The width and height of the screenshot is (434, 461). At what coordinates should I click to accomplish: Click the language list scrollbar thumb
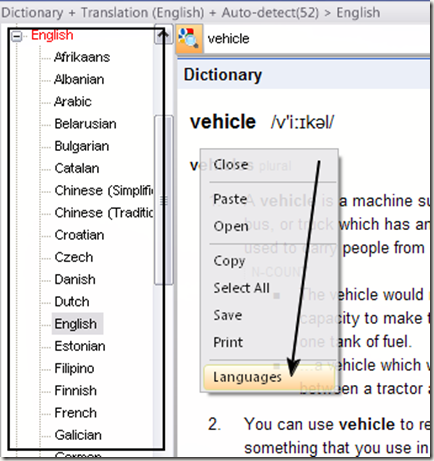coord(164,200)
